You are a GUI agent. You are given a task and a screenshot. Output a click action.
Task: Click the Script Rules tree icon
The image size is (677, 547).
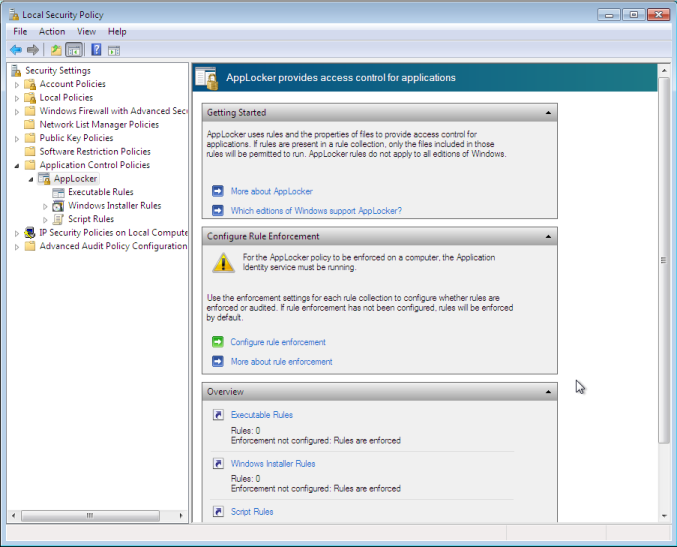coord(58,219)
